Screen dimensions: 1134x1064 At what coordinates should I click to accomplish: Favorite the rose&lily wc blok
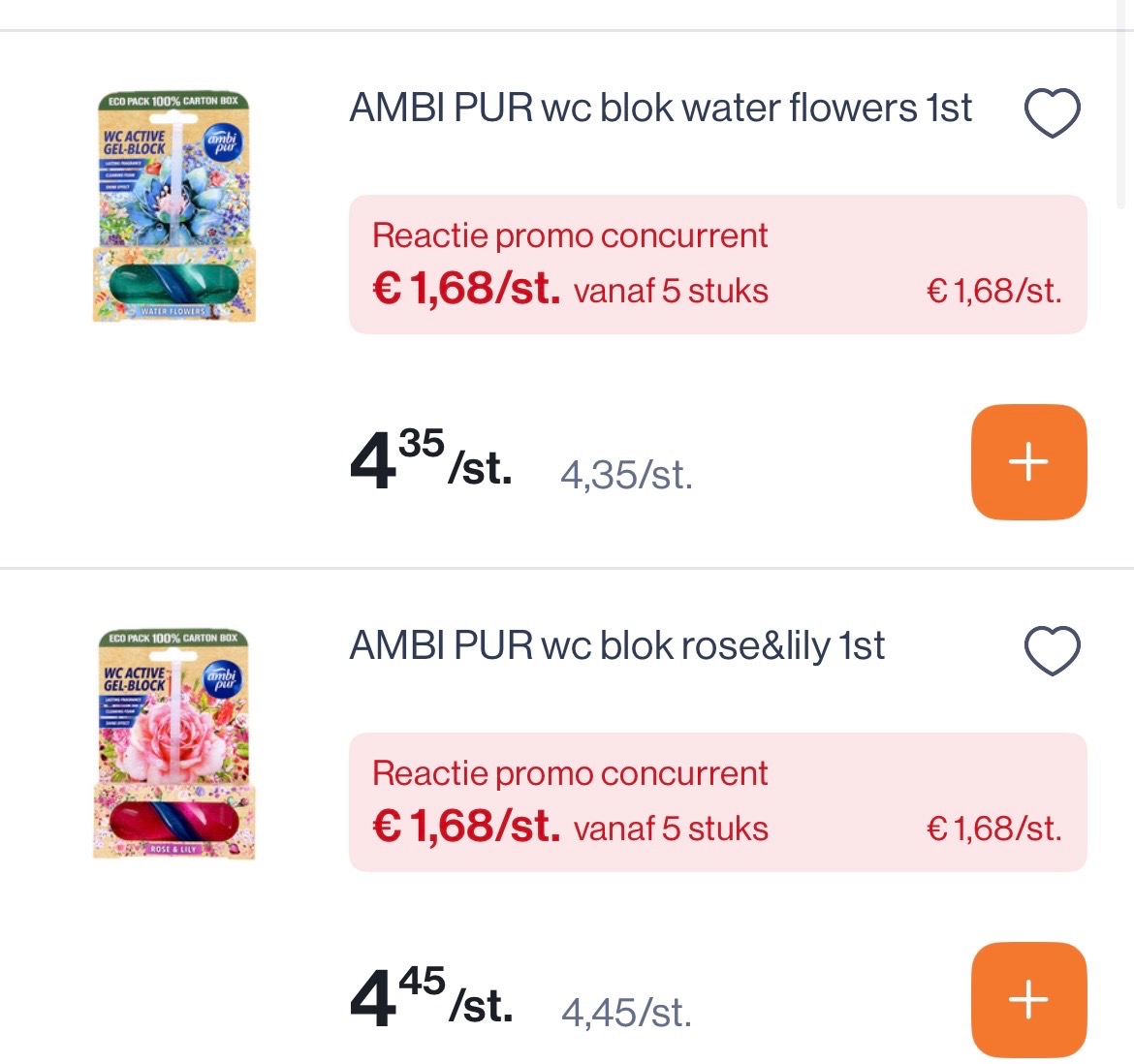tap(1052, 650)
